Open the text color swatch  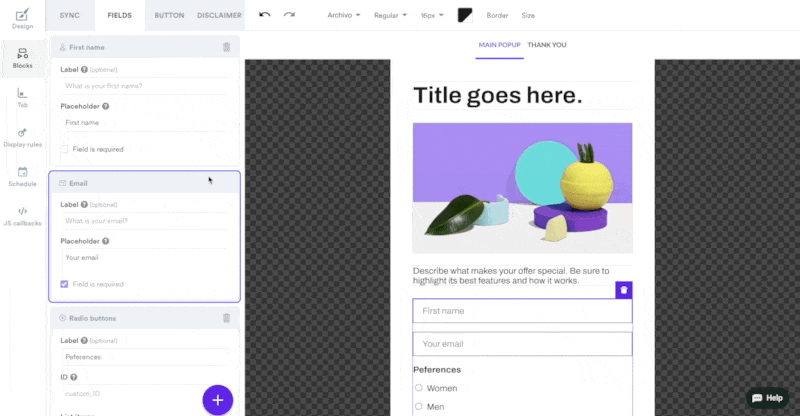(465, 15)
